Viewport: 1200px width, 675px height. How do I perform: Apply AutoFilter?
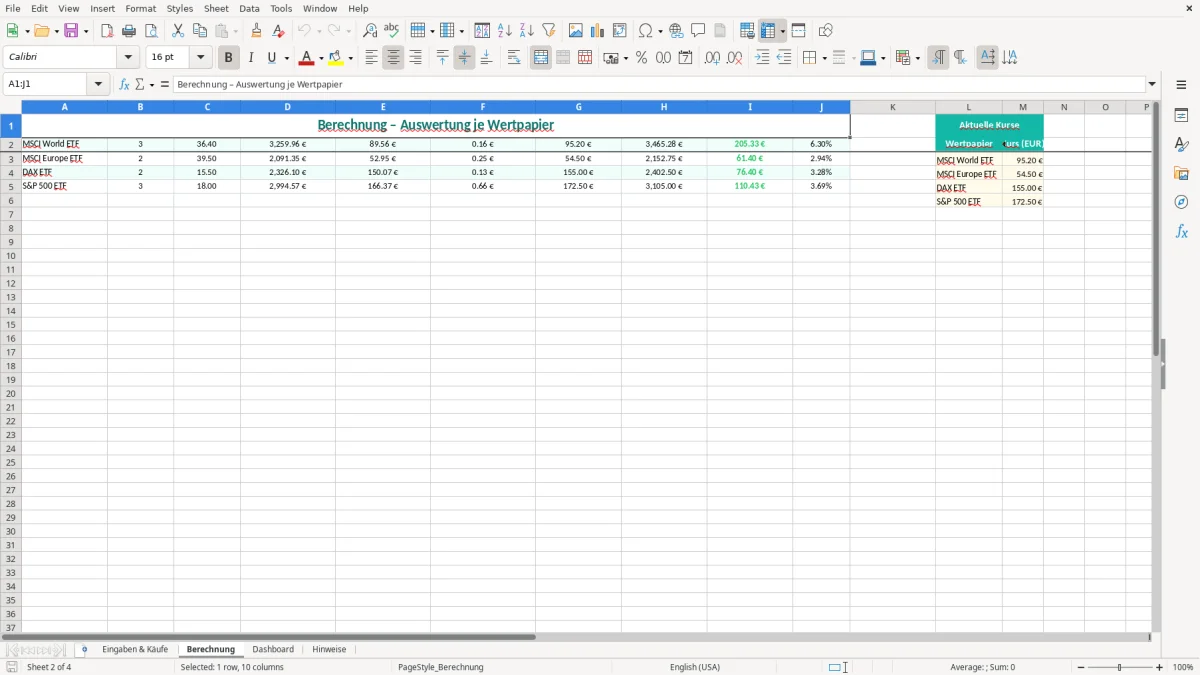pos(548,31)
